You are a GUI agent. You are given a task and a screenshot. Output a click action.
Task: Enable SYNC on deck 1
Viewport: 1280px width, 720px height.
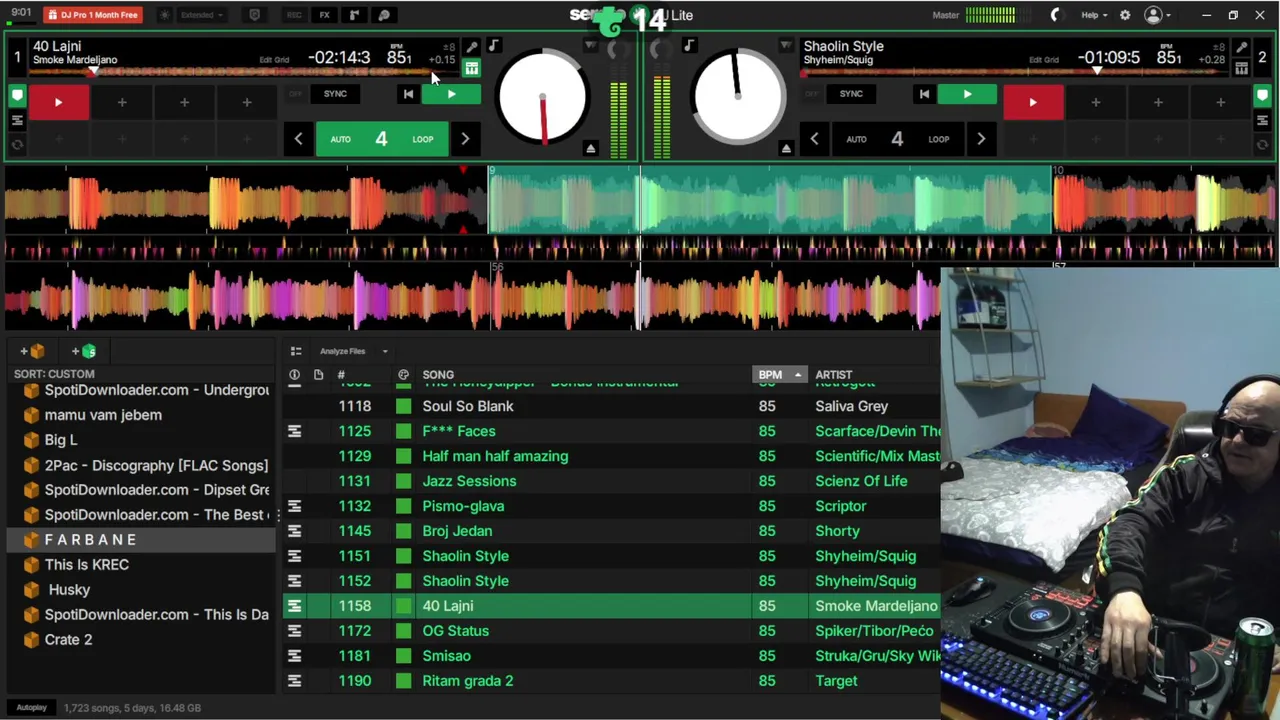tap(335, 94)
